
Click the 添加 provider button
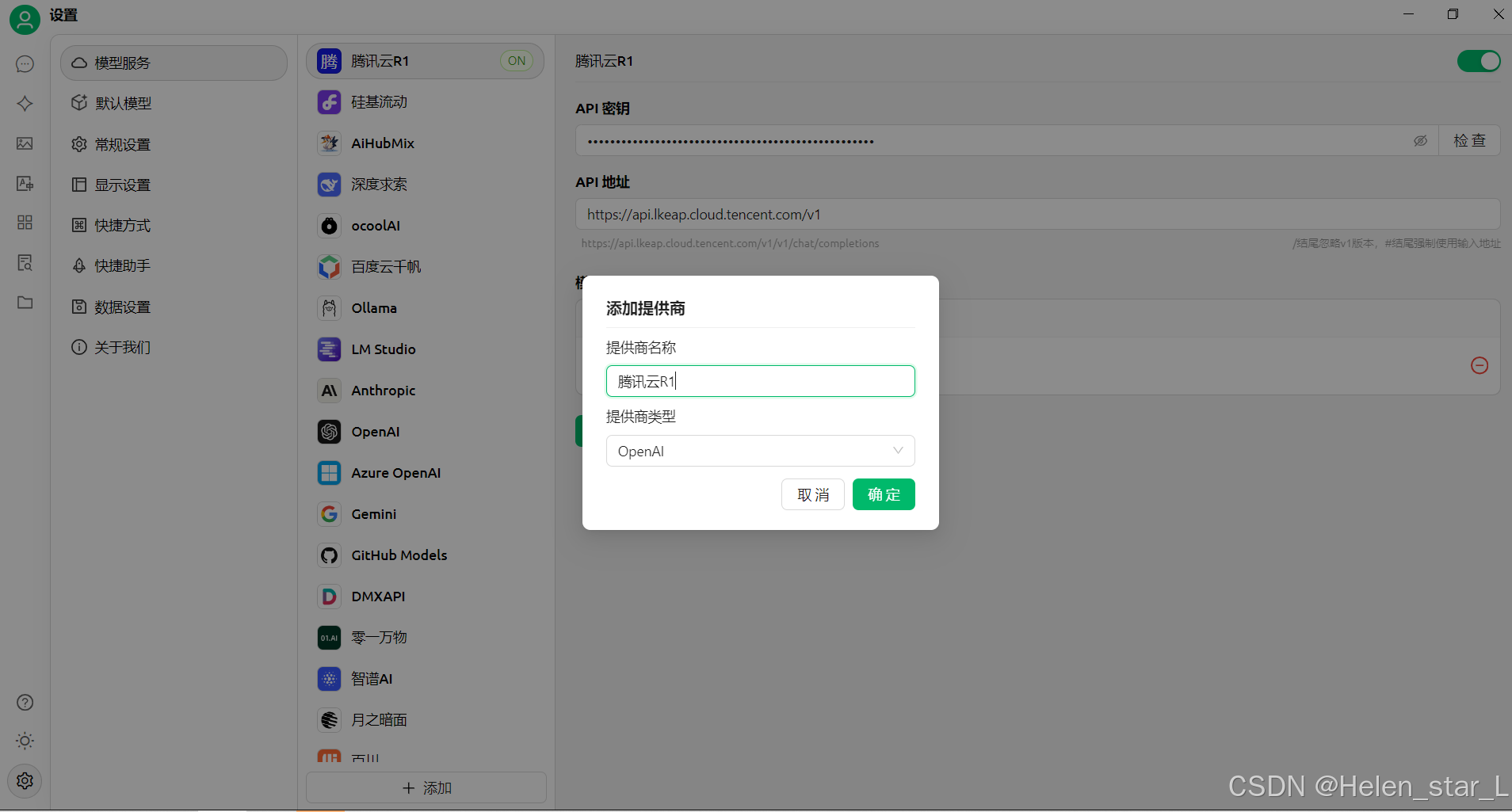click(x=426, y=788)
